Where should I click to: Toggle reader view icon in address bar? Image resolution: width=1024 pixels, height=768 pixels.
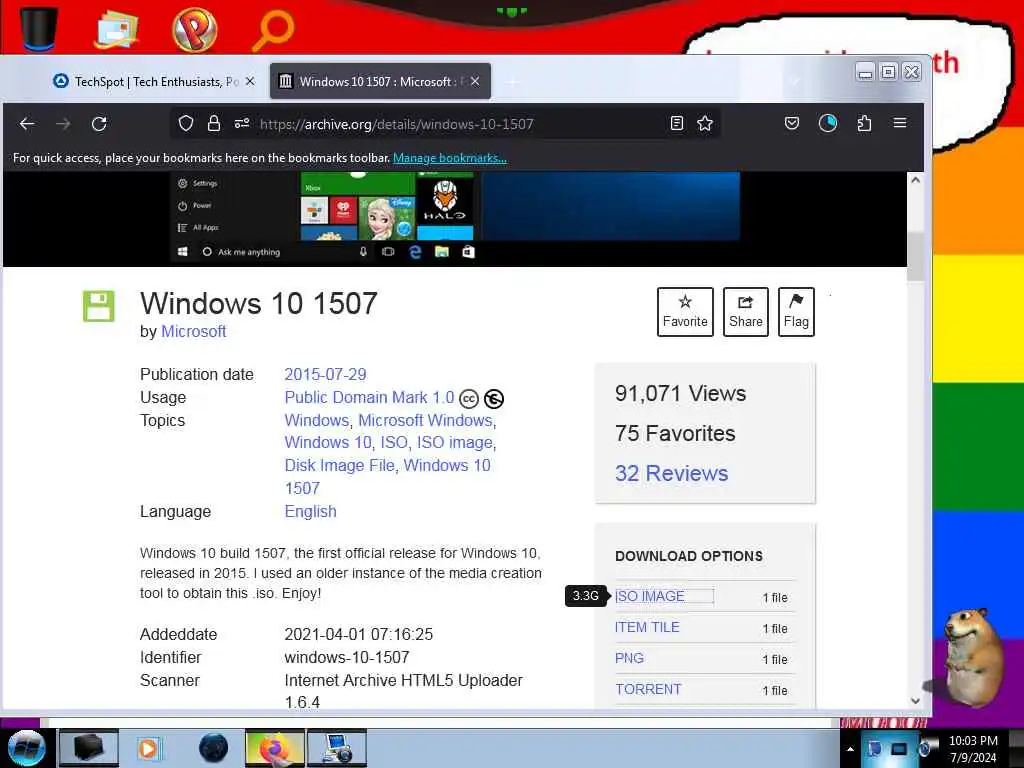tap(677, 123)
